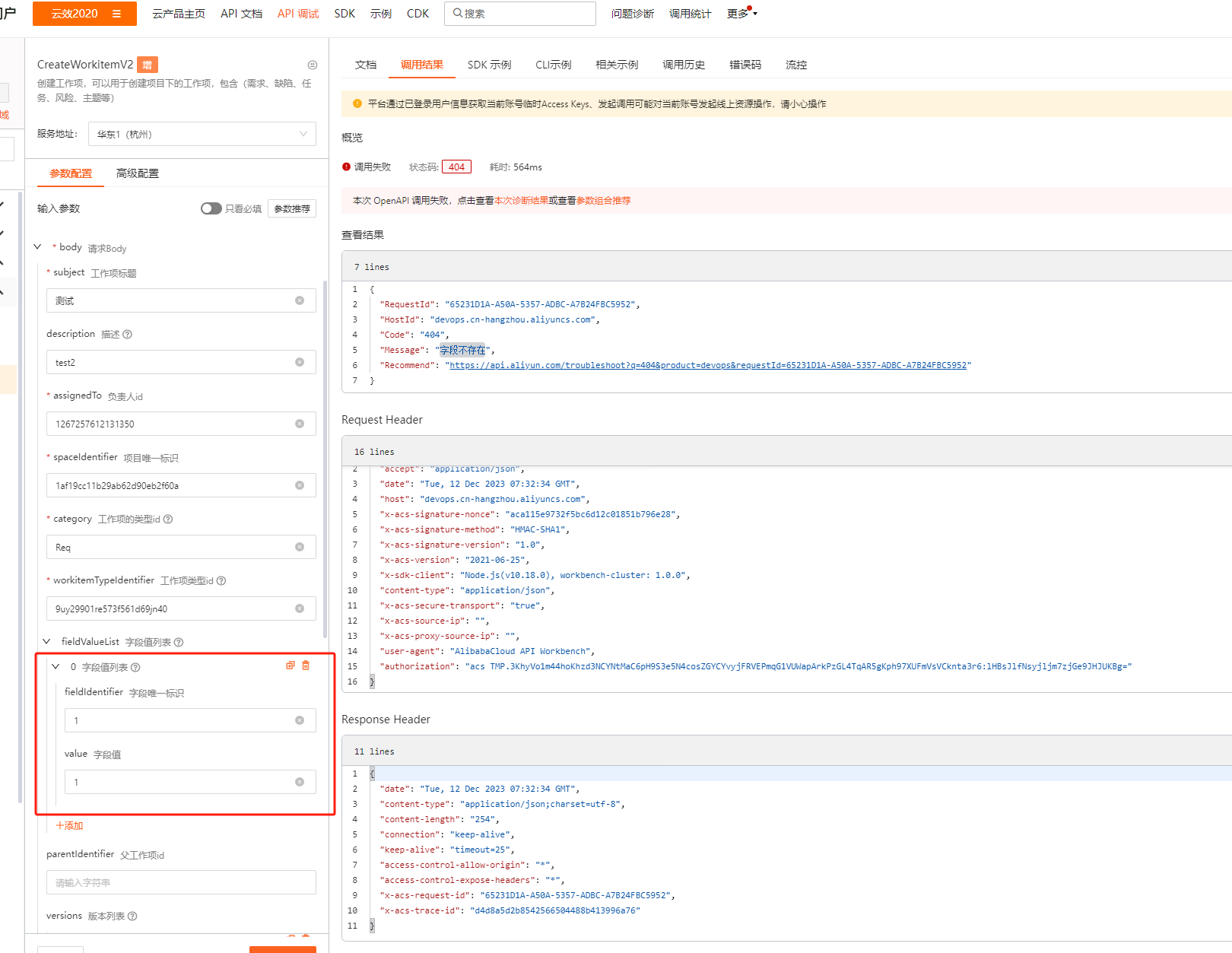
Task: Switch to the CLI示例 tab
Action: (553, 65)
